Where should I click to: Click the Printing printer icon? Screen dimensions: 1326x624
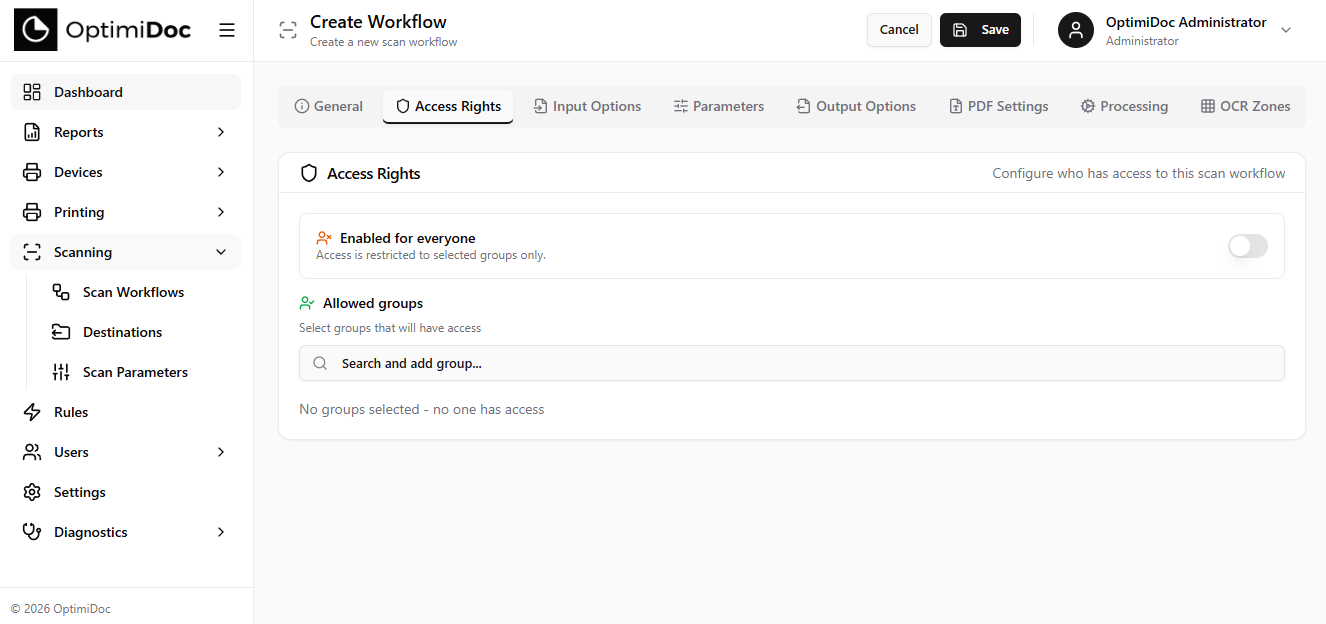[x=32, y=212]
